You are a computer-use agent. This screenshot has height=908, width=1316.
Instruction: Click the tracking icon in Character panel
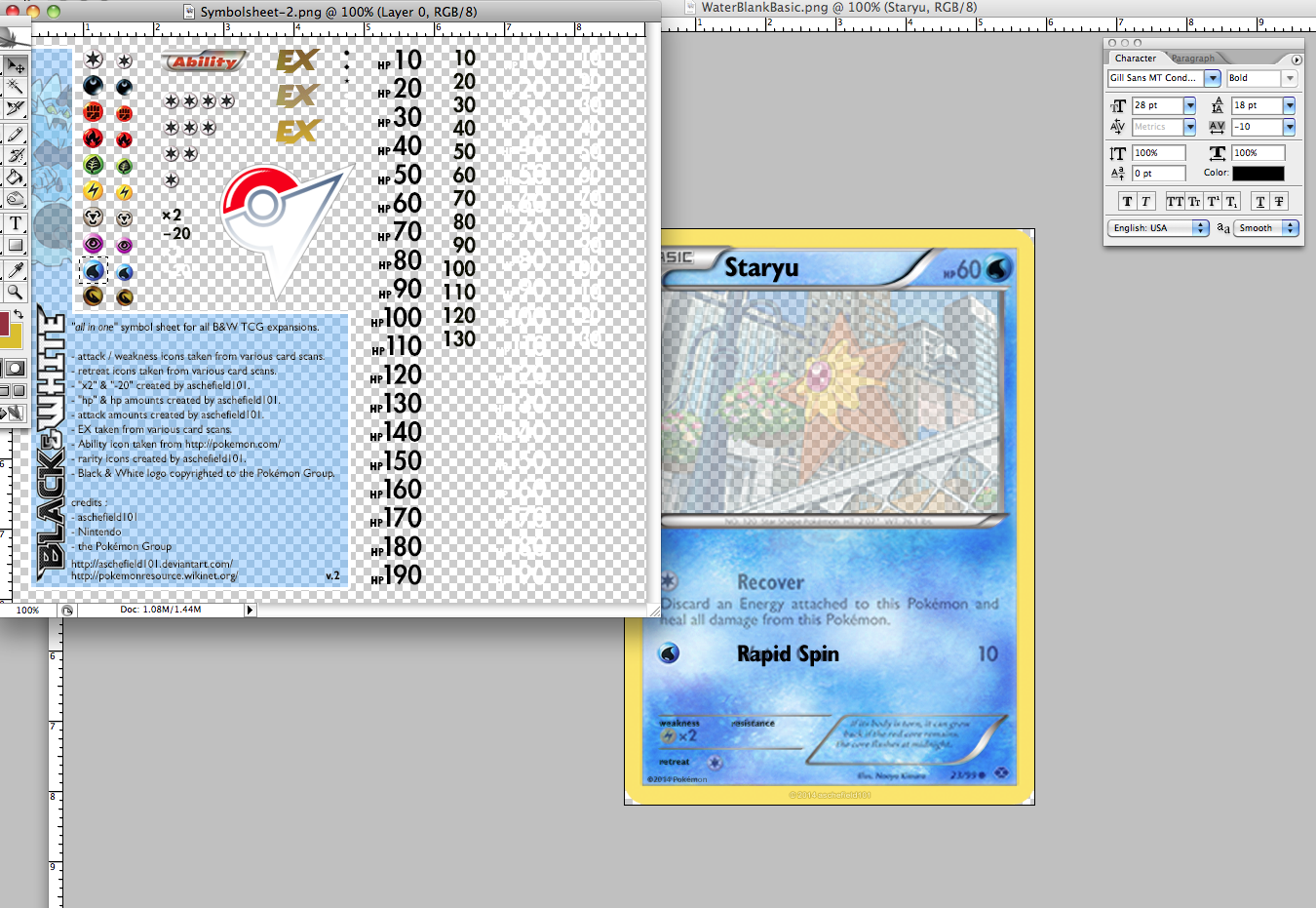coord(1218,127)
